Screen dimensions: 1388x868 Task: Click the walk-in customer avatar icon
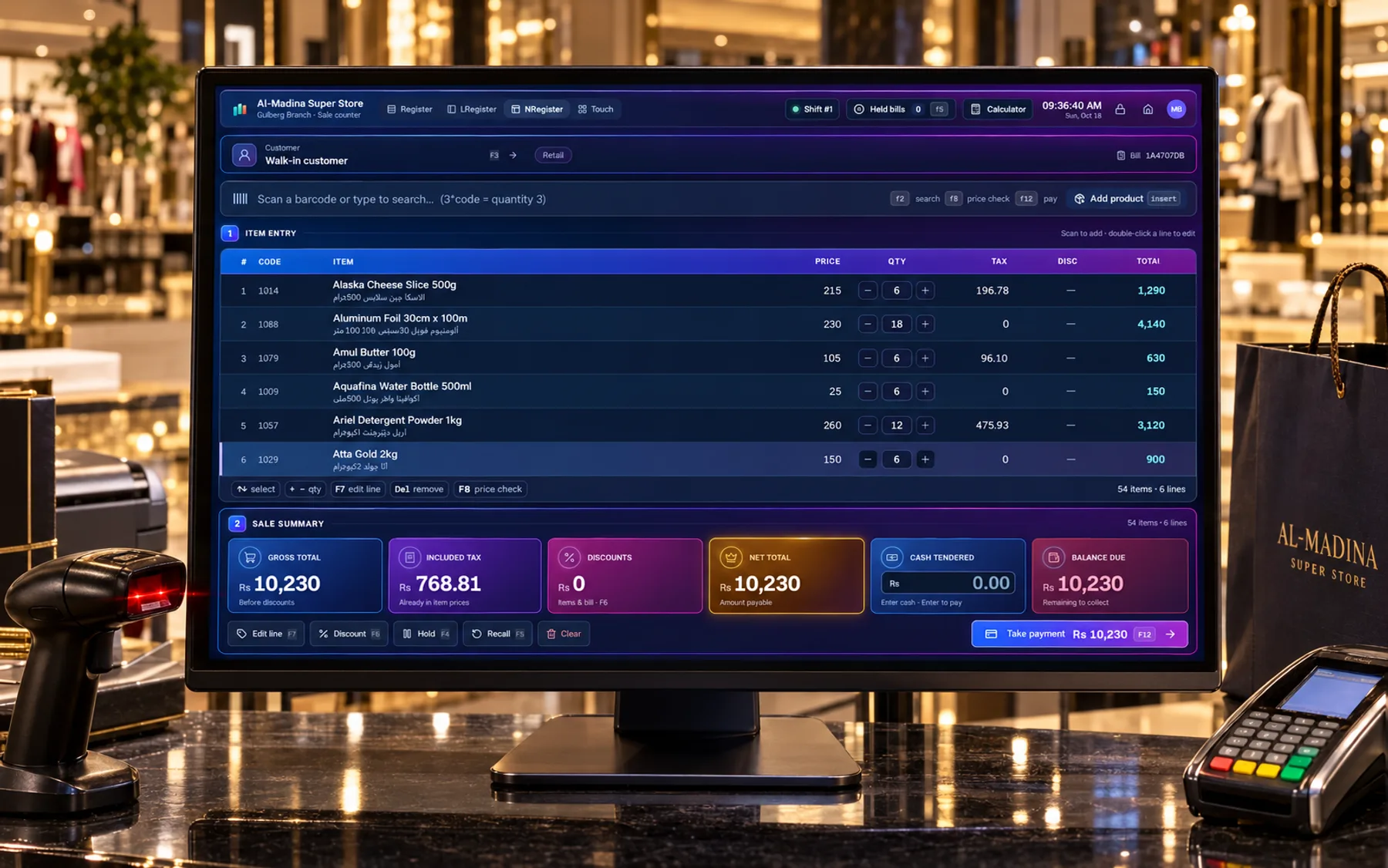(x=244, y=155)
